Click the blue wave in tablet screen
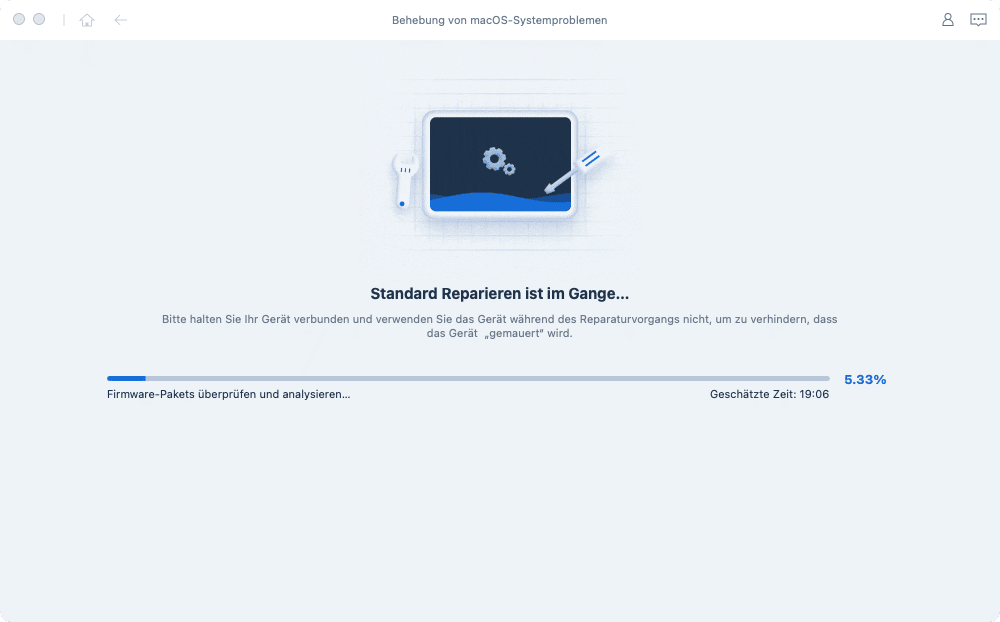 coord(500,198)
